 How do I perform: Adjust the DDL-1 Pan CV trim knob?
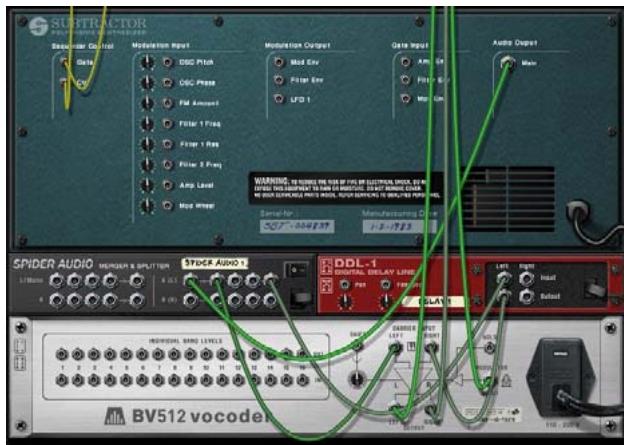point(345,302)
